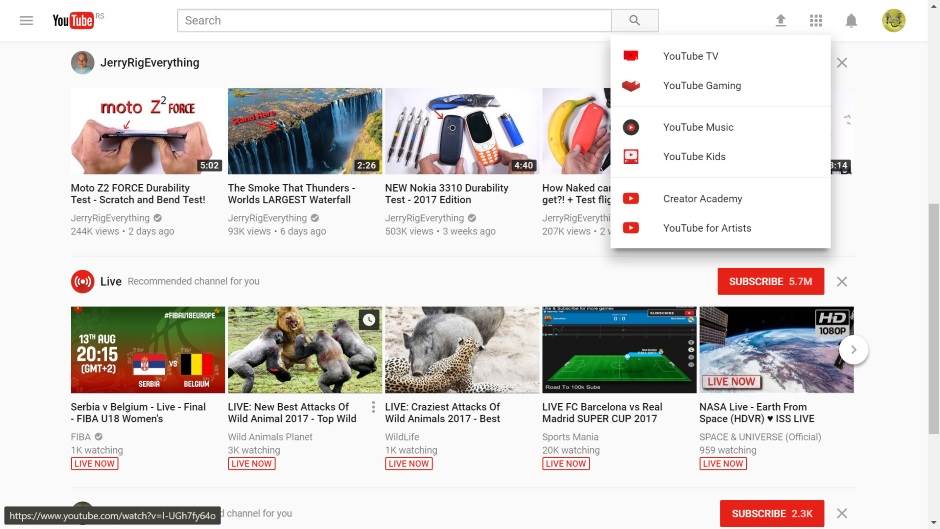The image size is (940, 529).
Task: Open the notifications bell
Action: pos(851,20)
